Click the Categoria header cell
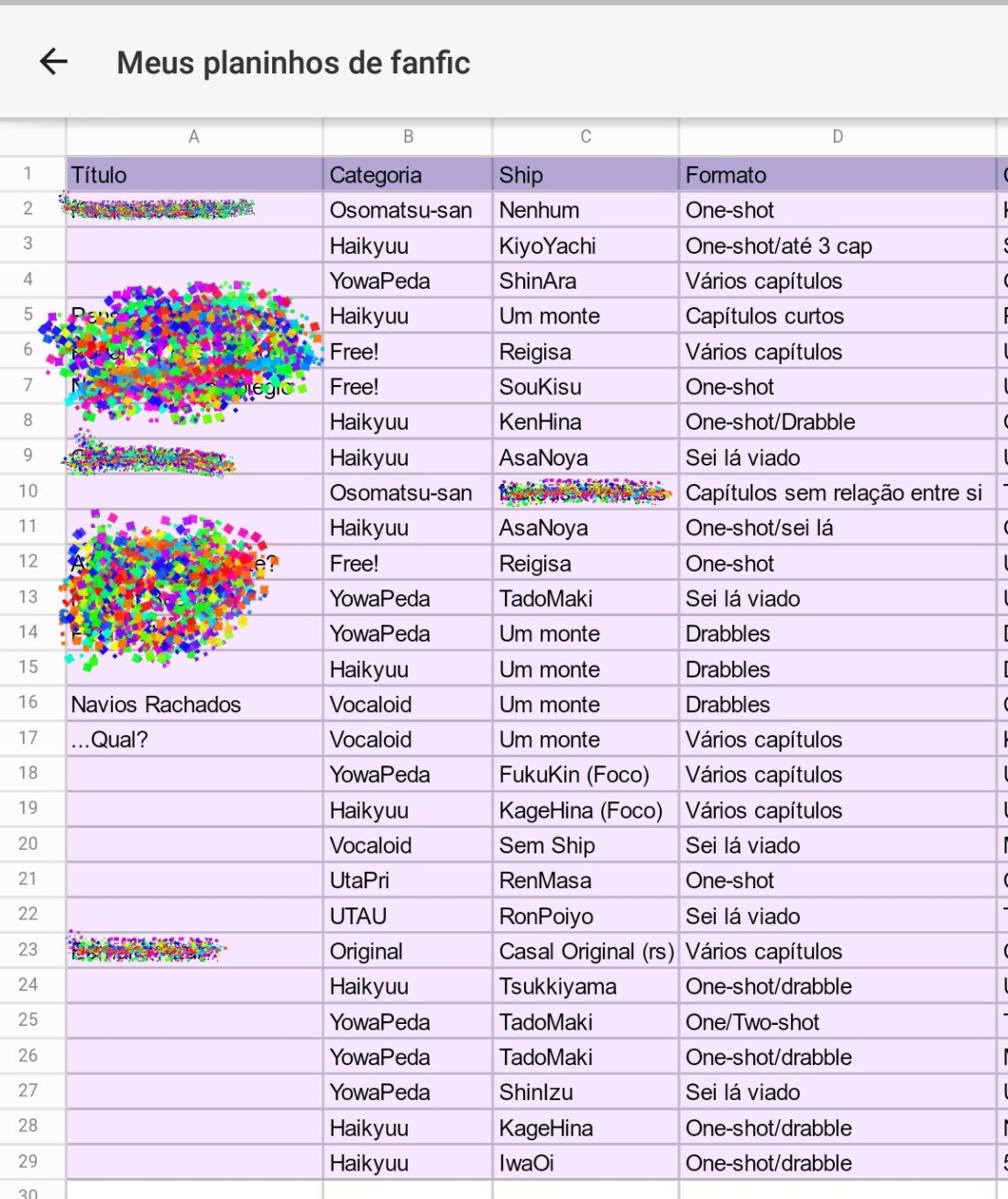This screenshot has height=1199, width=1008. point(408,175)
